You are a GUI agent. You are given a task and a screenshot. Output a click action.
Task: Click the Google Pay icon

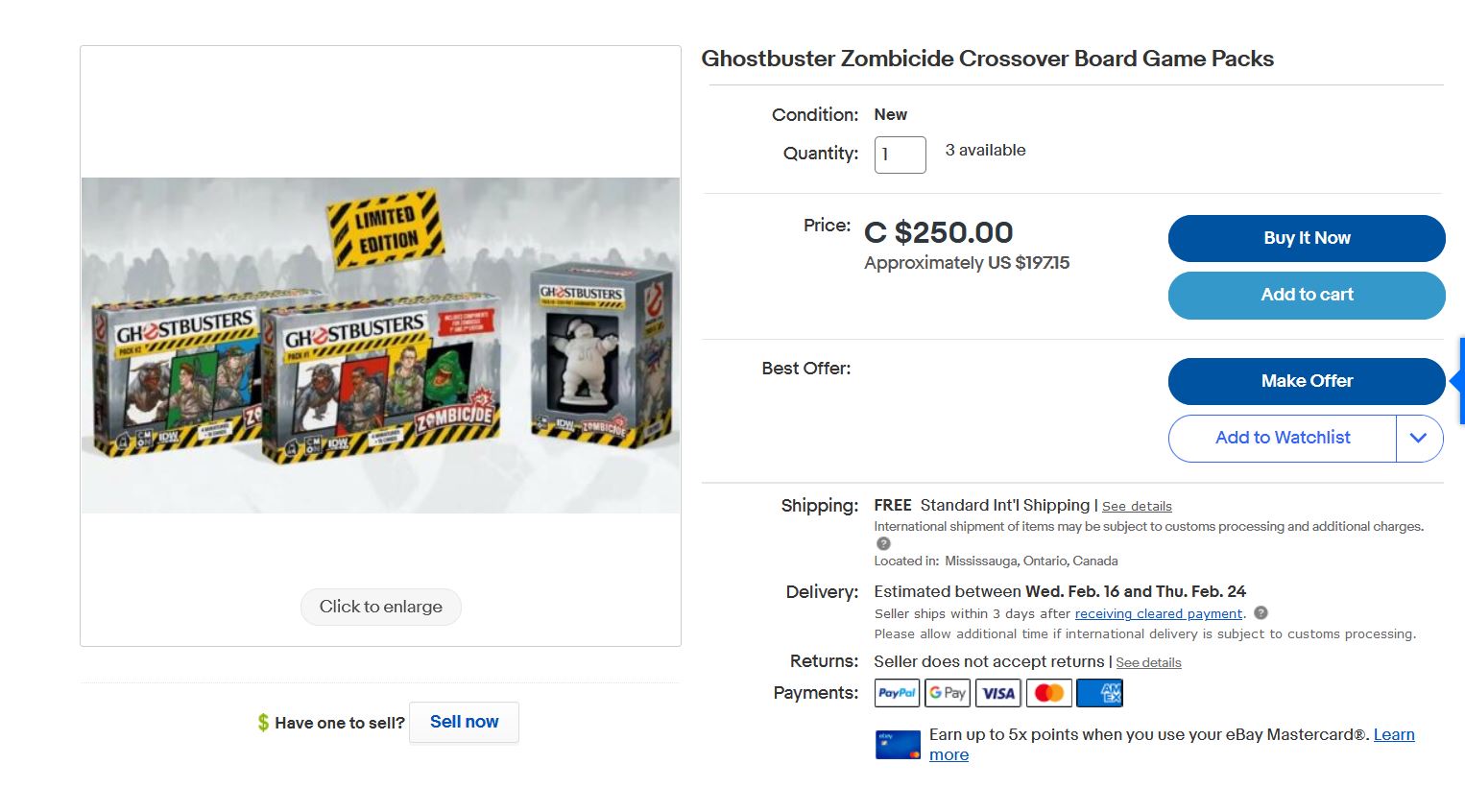(947, 693)
